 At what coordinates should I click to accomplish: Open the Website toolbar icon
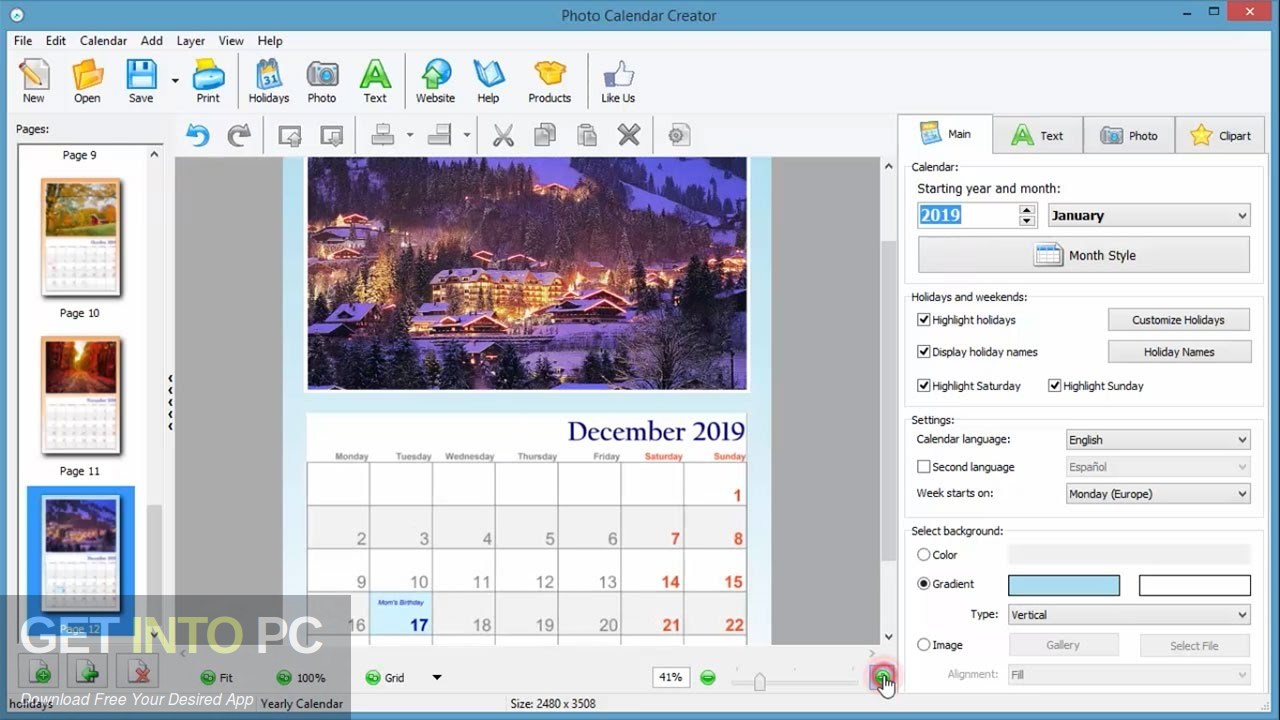[435, 81]
